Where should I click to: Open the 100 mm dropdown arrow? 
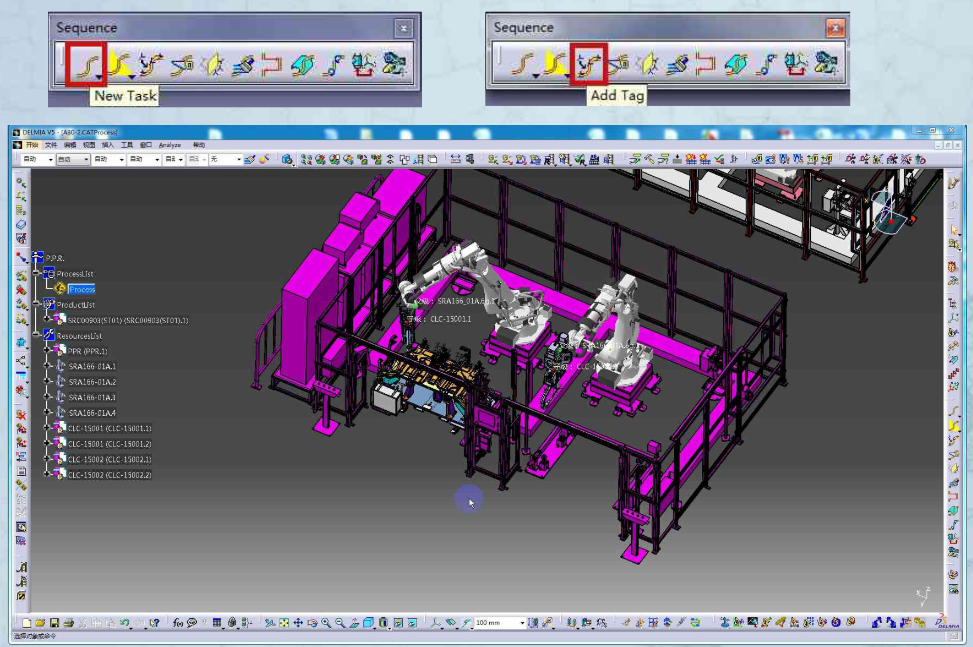(x=522, y=622)
